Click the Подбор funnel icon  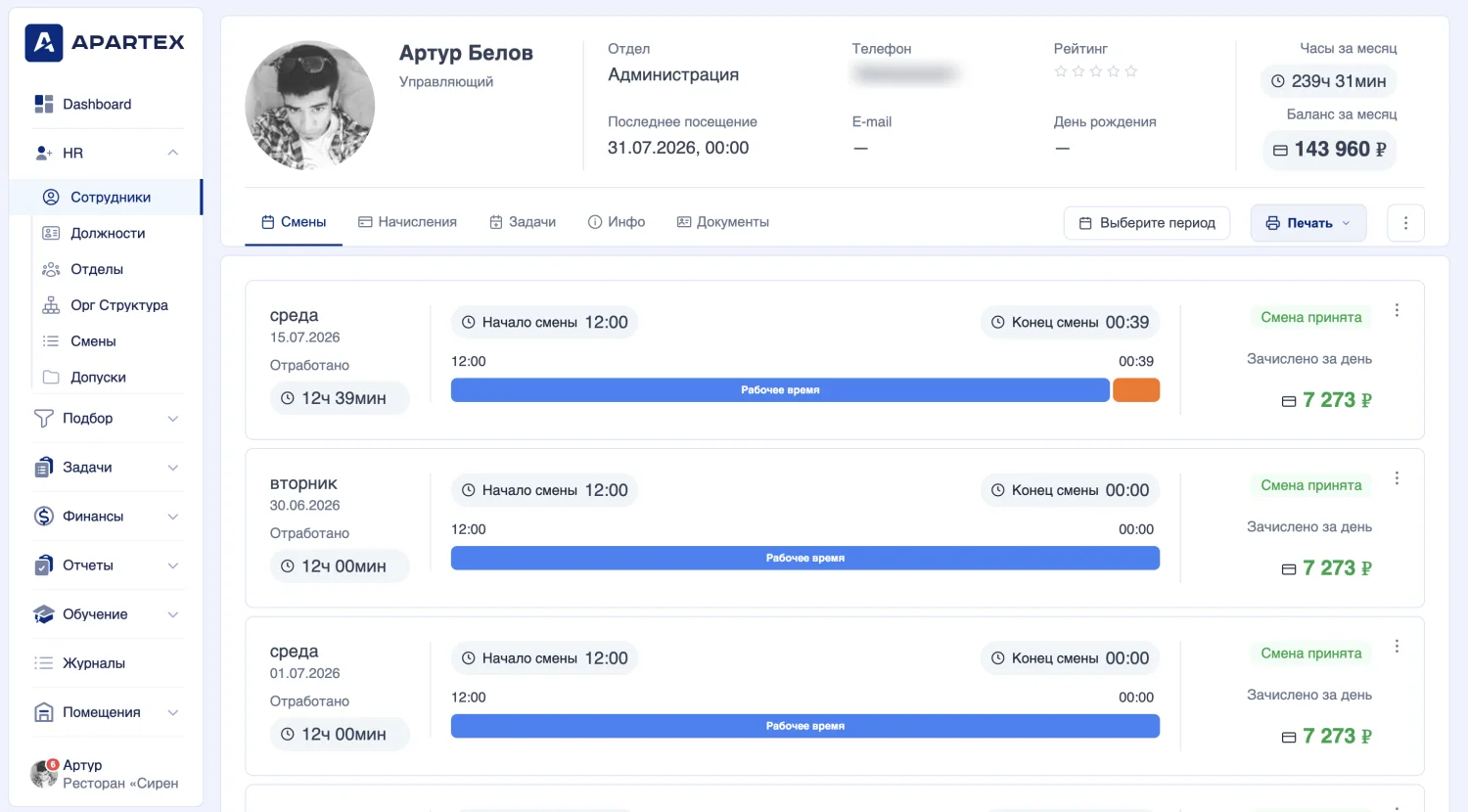(44, 418)
